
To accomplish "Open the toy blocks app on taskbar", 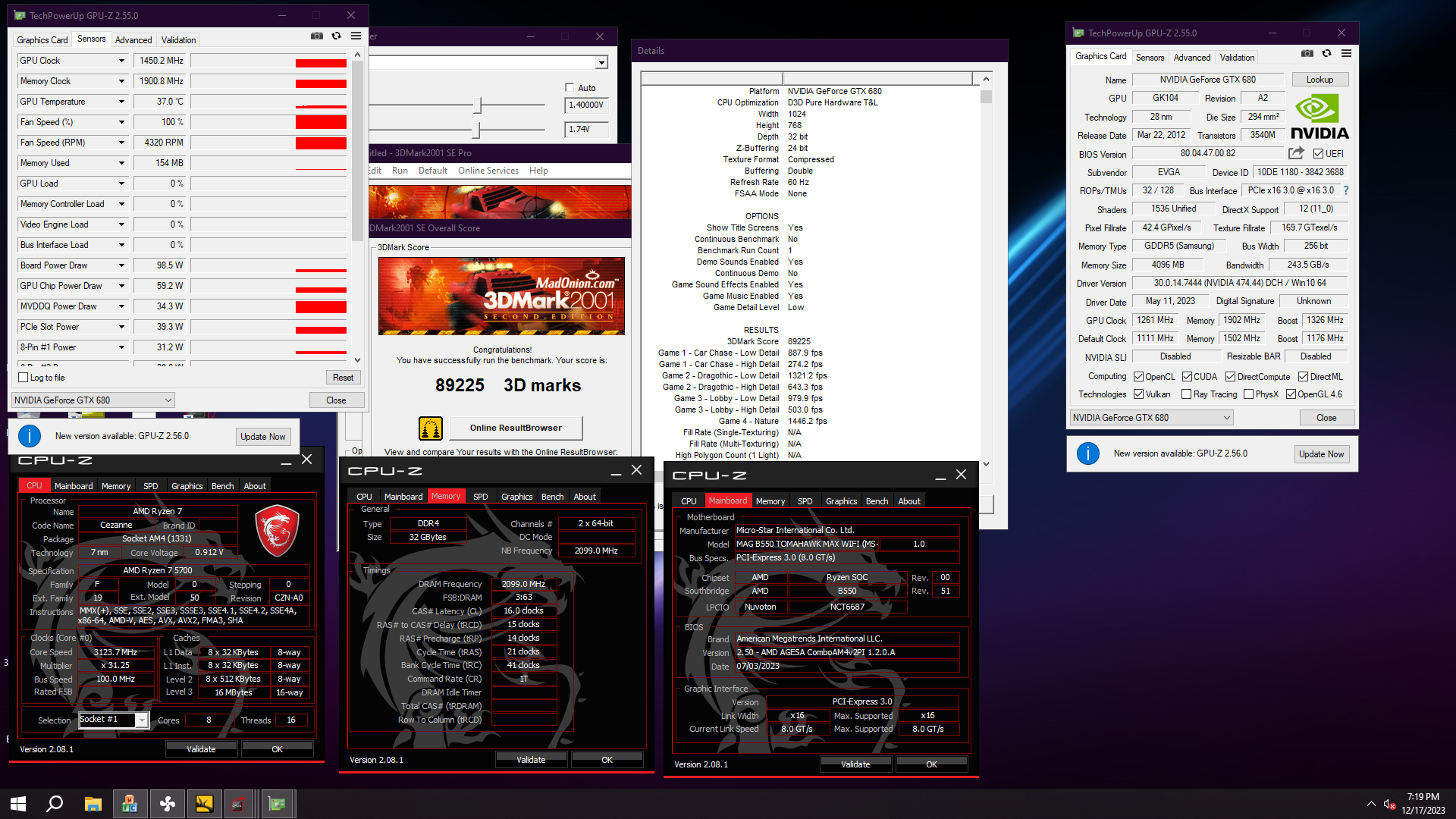I will (130, 804).
